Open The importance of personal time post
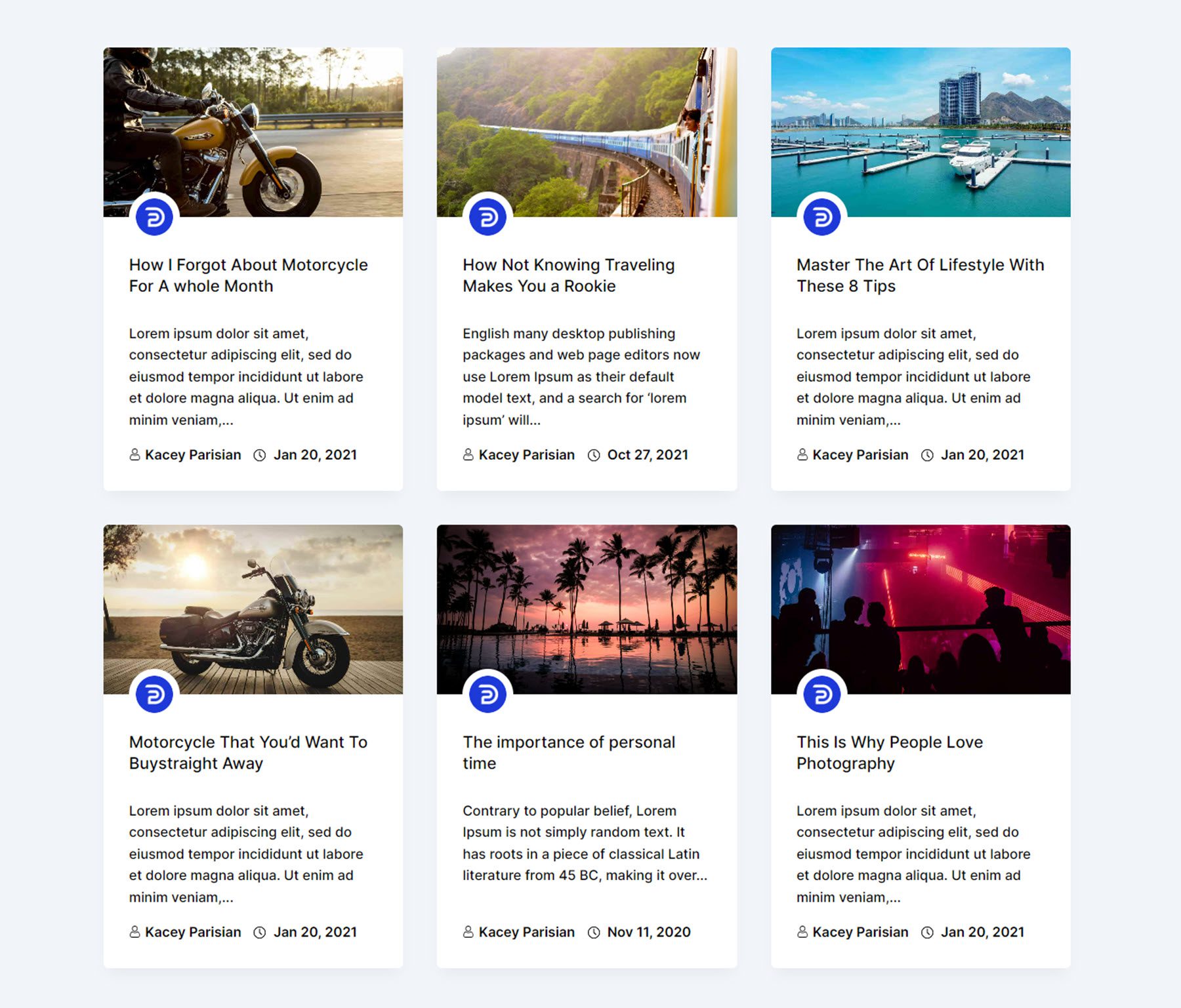The width and height of the screenshot is (1181, 1008). (568, 752)
